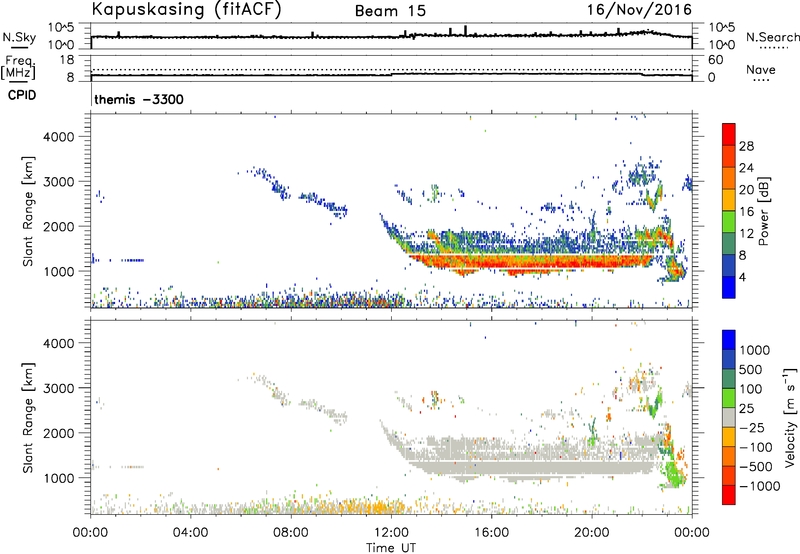Click the grey -25 to 25 Velocity swatch
The height and width of the screenshot is (554, 800).
[x=729, y=417]
